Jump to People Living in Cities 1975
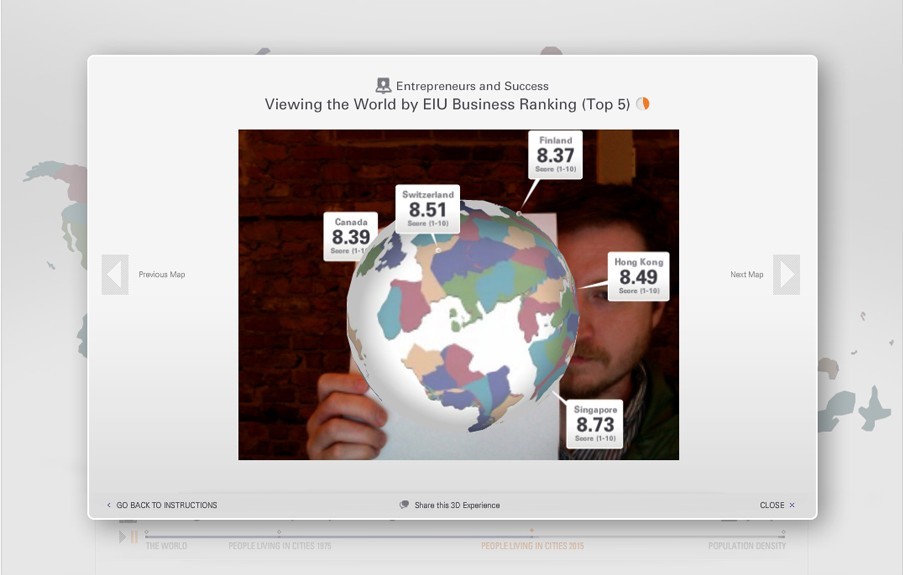 click(x=279, y=546)
